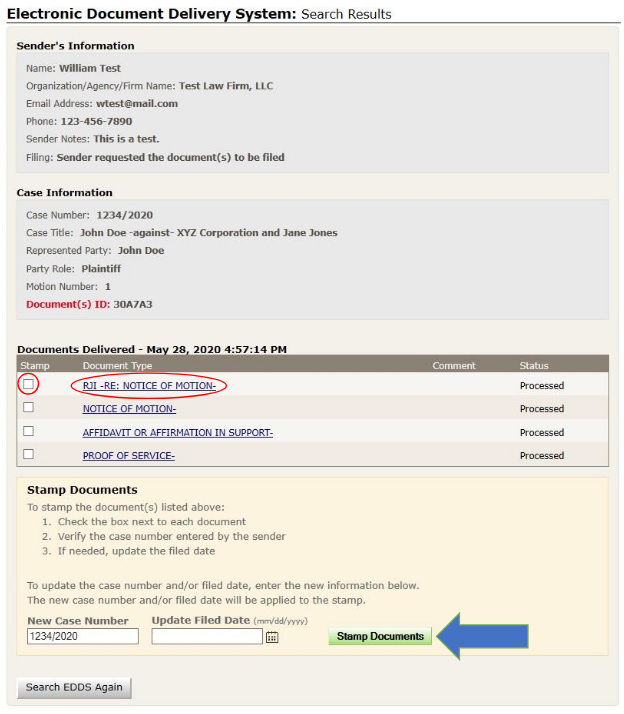Click the Processed status of PROOF OF SERVICE
624x714 pixels.
click(542, 456)
